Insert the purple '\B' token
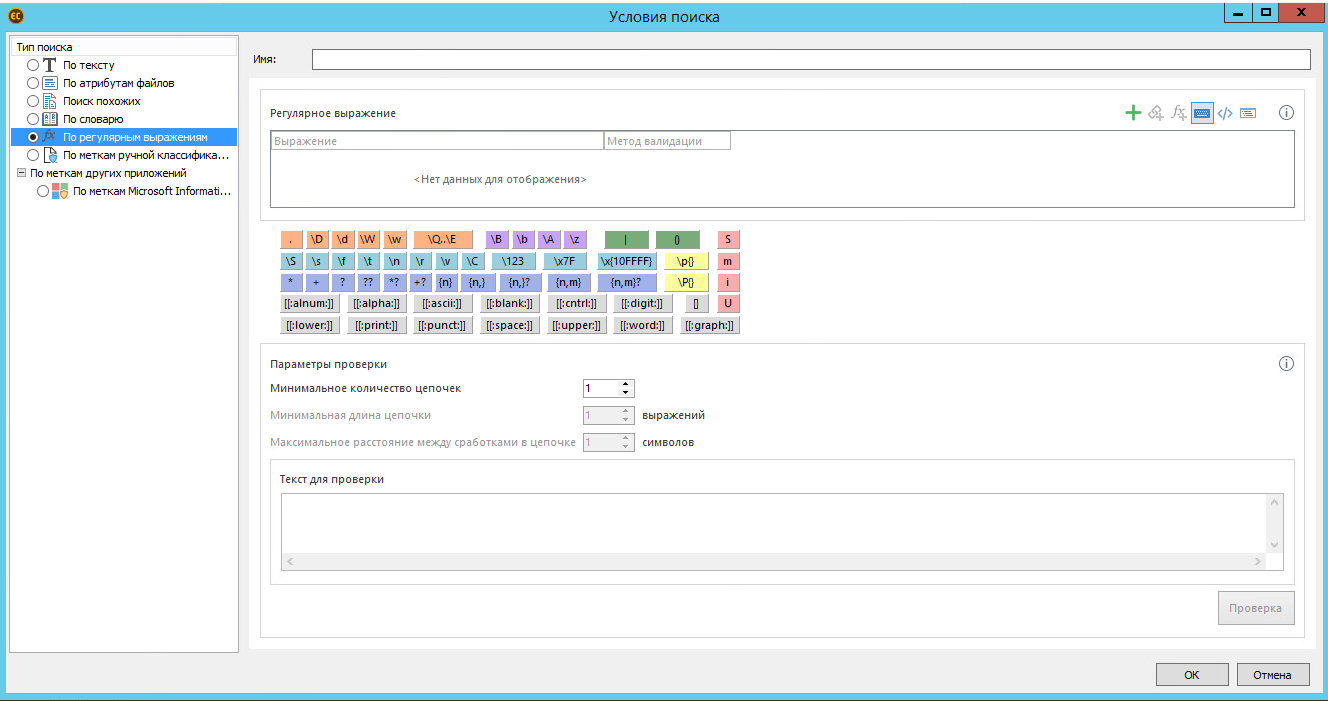The image size is (1328, 701). point(497,240)
